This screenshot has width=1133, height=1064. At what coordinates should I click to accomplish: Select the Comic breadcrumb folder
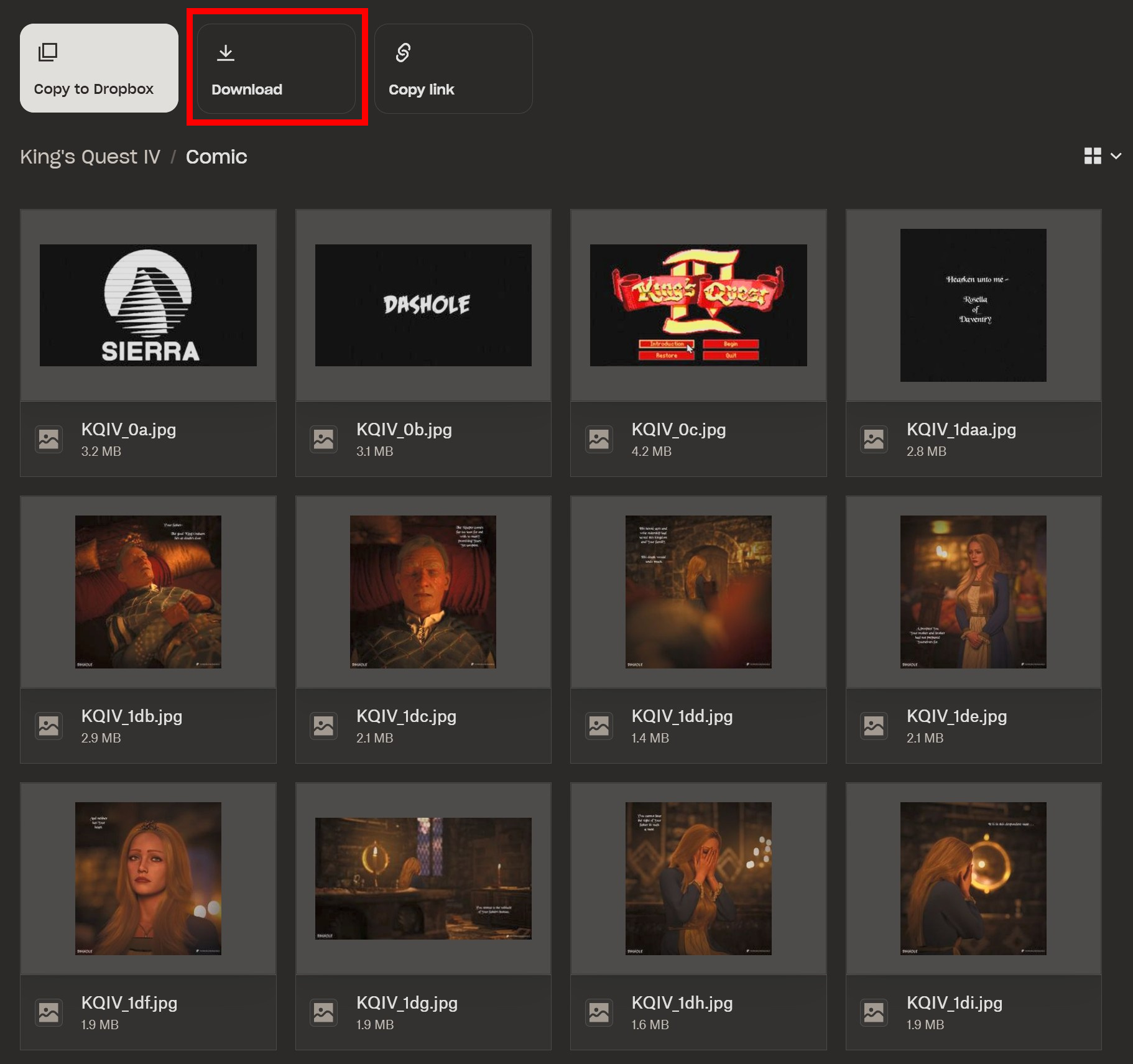[216, 157]
